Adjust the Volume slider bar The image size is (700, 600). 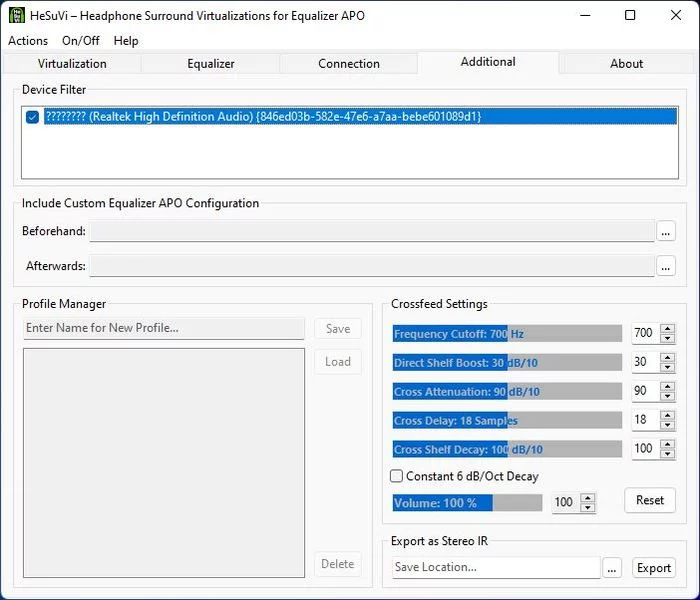[467, 502]
